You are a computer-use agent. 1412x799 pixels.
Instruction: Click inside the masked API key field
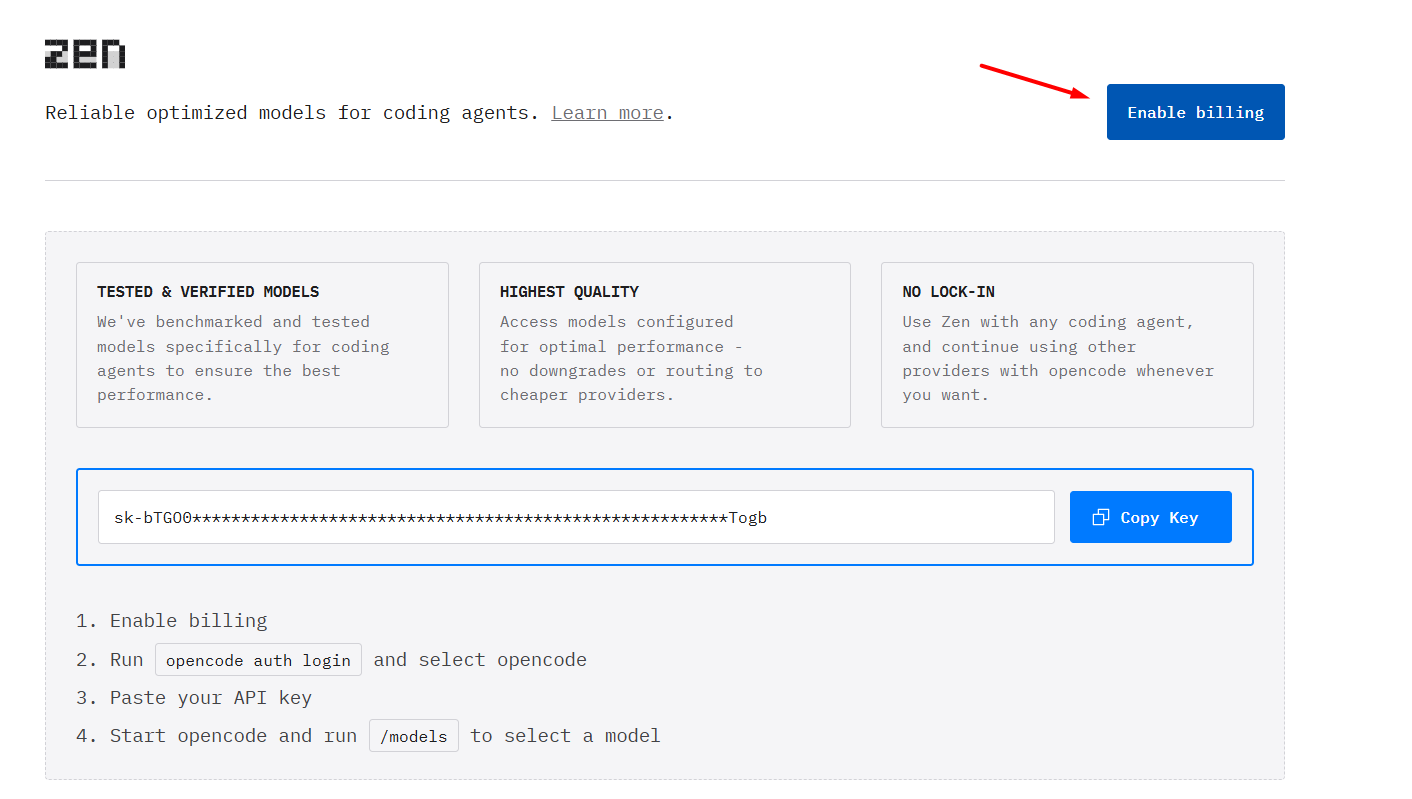575,517
